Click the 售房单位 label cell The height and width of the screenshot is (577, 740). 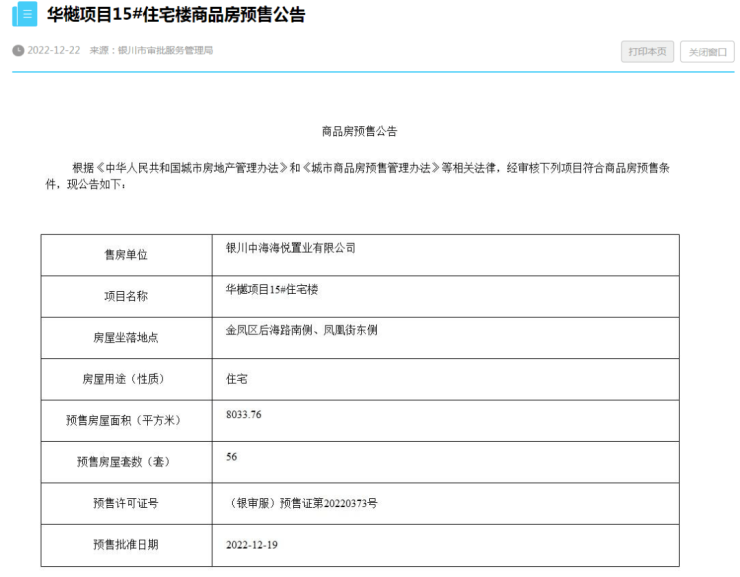[126, 255]
